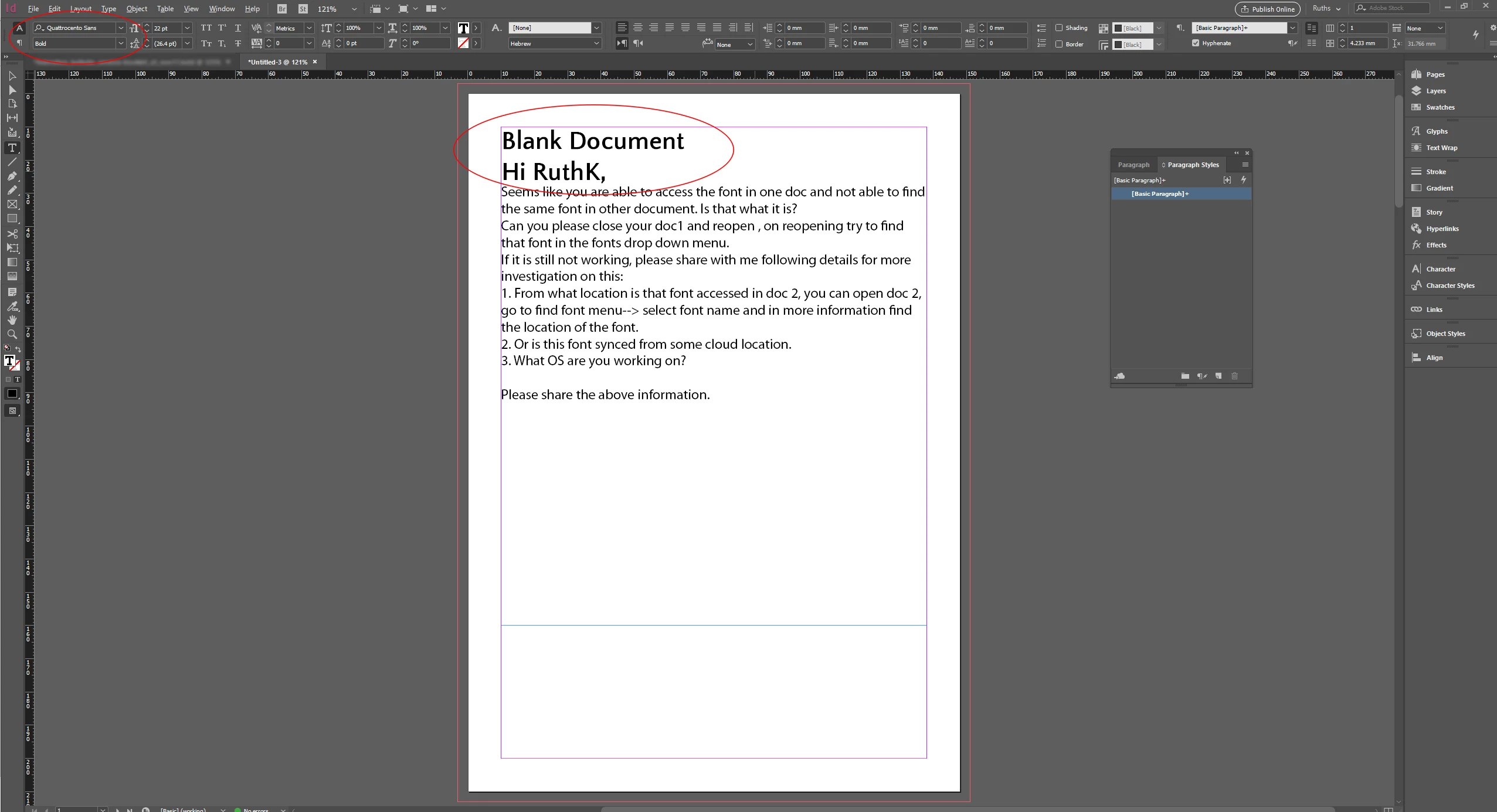Open the Glyphs panel
The height and width of the screenshot is (812, 1497).
click(1436, 131)
